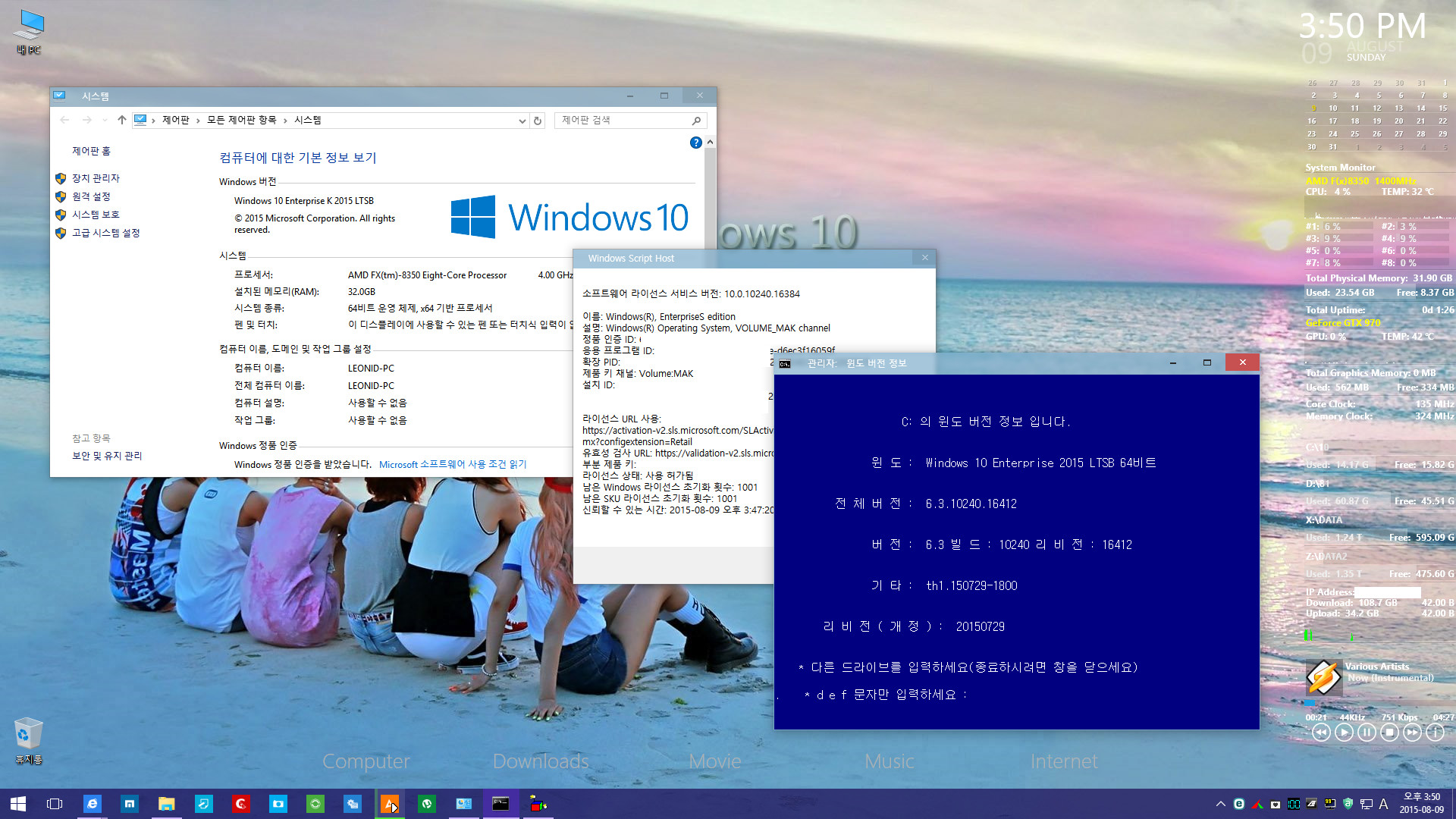Open the Windows Start menu
This screenshot has width=1456, height=819.
click(x=18, y=804)
